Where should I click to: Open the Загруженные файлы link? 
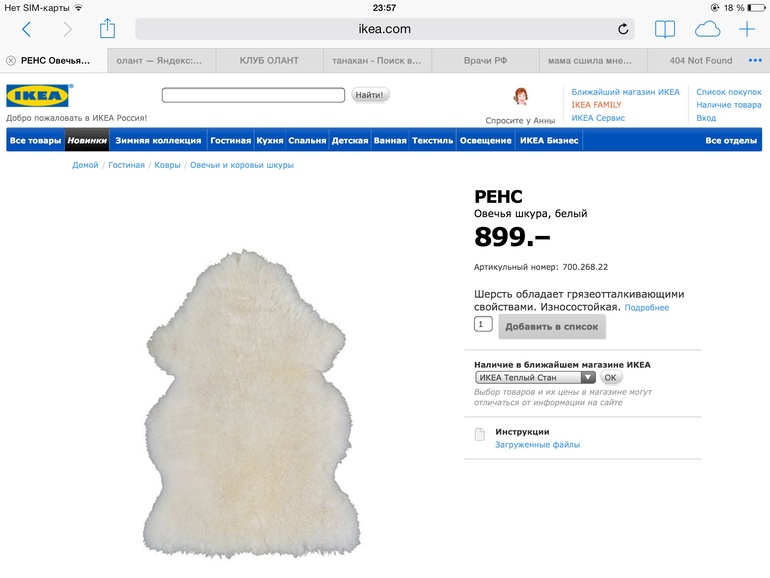coord(537,445)
